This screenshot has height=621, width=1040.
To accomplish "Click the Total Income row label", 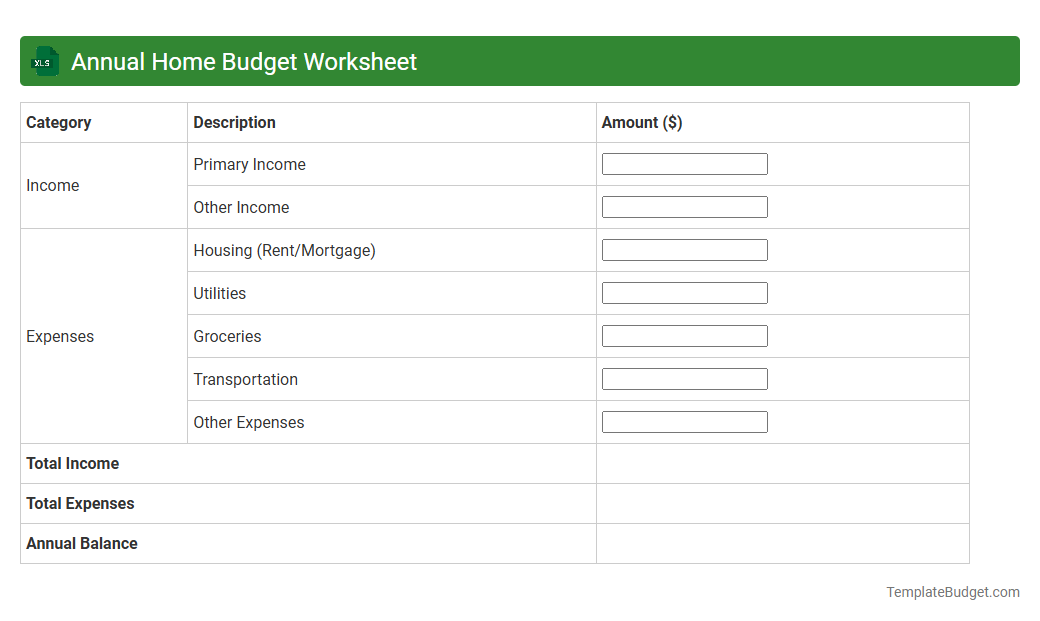I will coord(72,463).
